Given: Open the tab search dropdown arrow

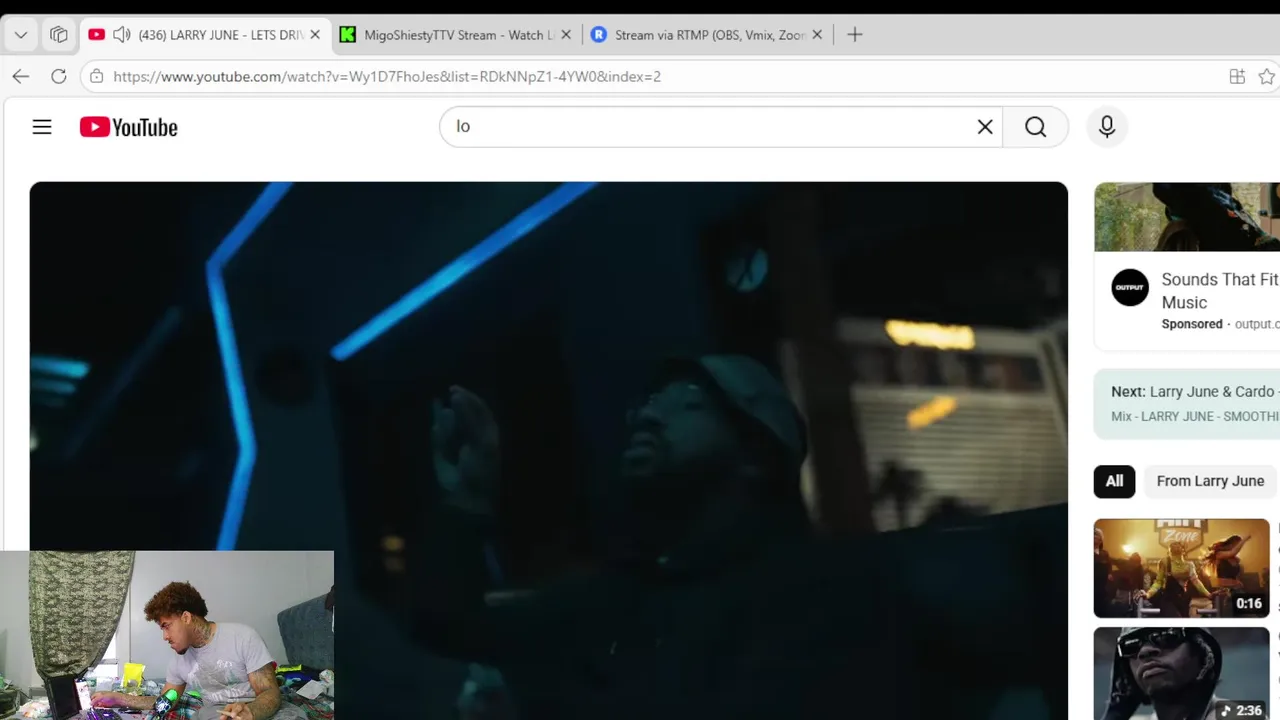Looking at the screenshot, I should click(21, 35).
